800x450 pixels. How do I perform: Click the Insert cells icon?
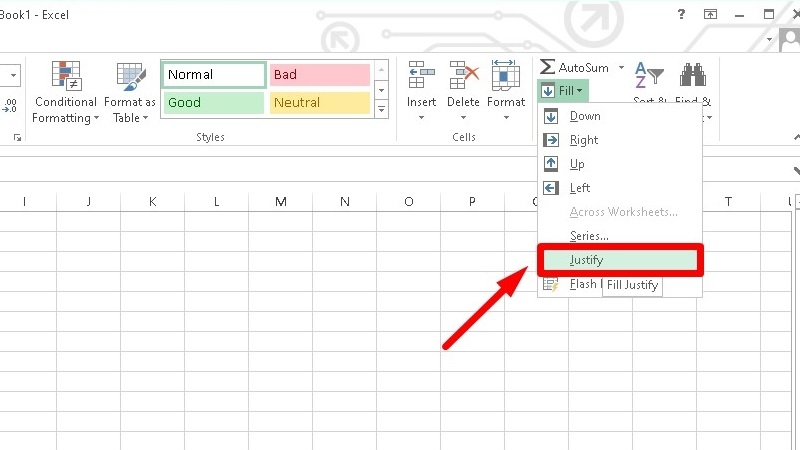pos(421,75)
